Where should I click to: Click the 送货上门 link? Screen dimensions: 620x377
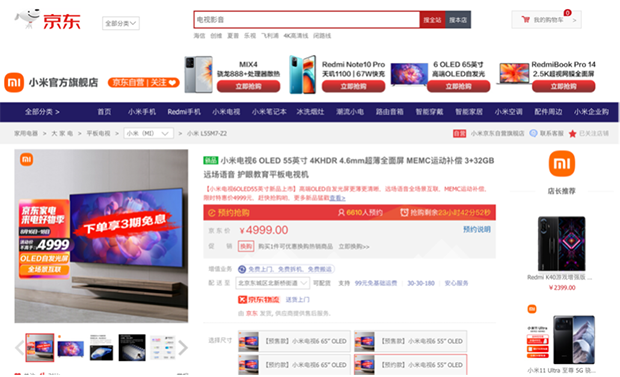[x=298, y=300]
